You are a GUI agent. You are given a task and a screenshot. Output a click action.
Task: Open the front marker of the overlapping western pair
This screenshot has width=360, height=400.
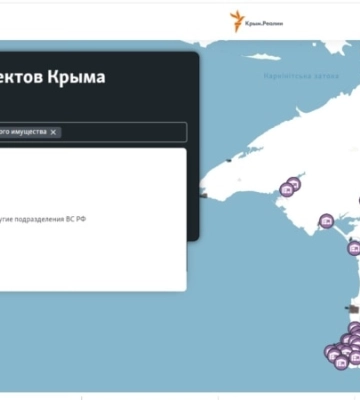point(286,190)
